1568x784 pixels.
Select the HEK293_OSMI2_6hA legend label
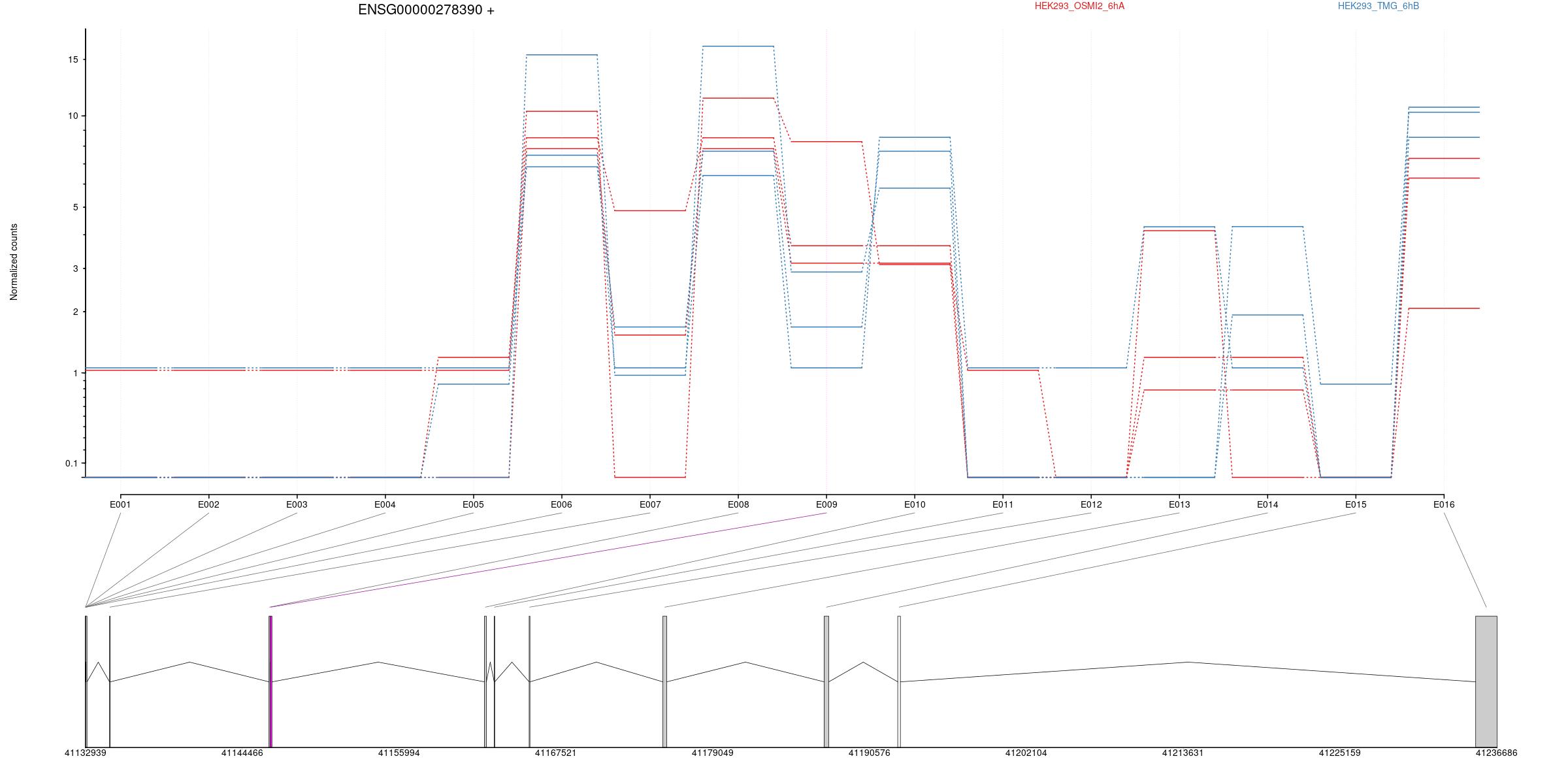[1079, 6]
